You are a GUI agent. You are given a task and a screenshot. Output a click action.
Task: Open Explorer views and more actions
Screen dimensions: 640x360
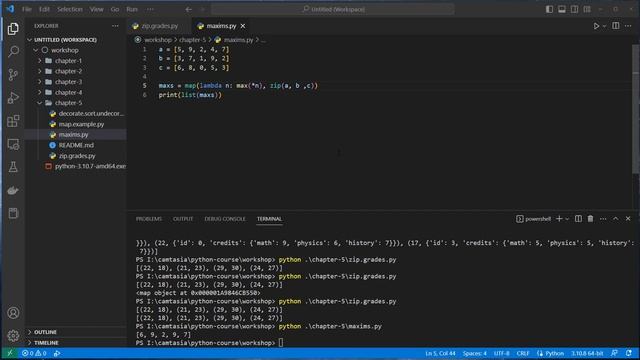(115, 26)
